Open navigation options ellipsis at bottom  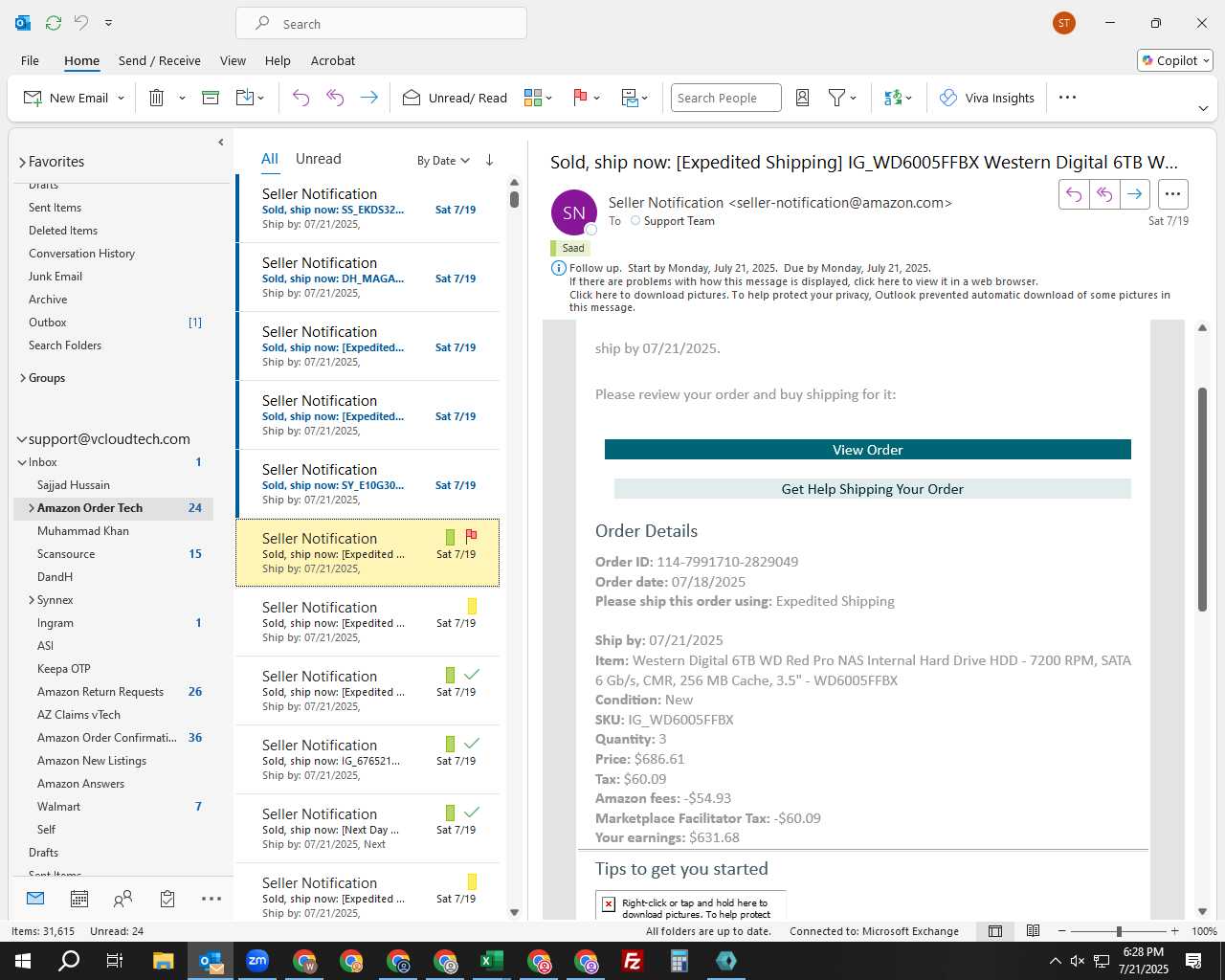[212, 899]
